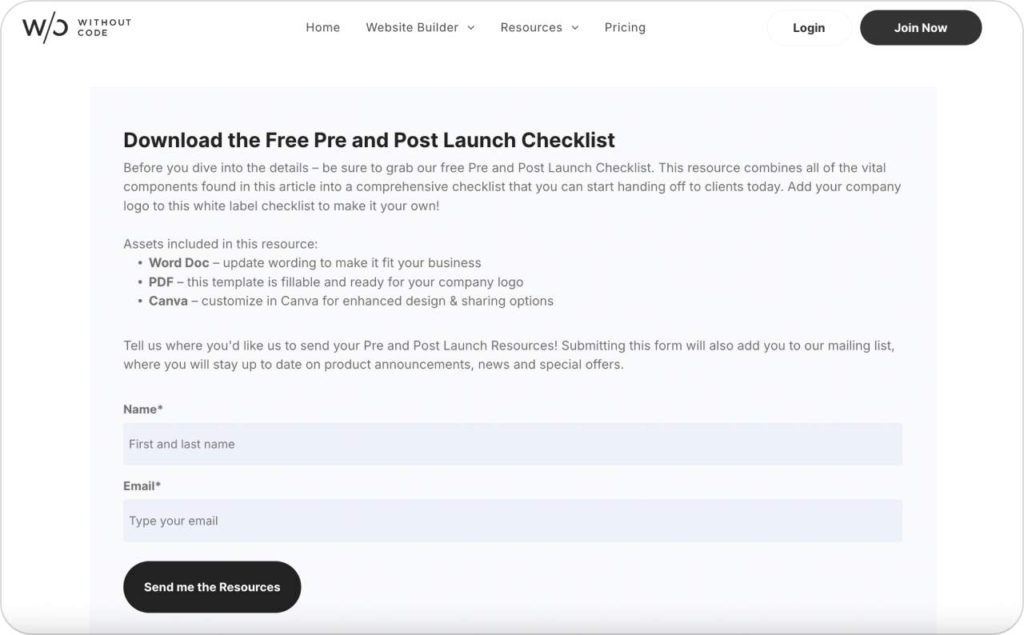Select Home in the navigation bar

tap(322, 27)
